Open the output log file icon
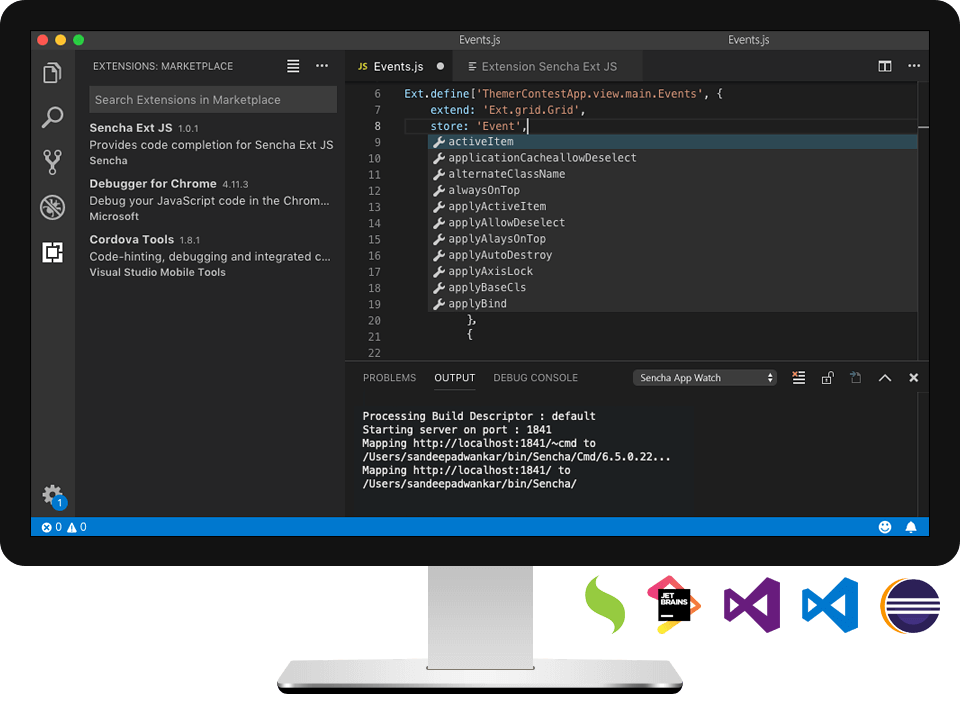The height and width of the screenshot is (704, 960). tap(856, 378)
